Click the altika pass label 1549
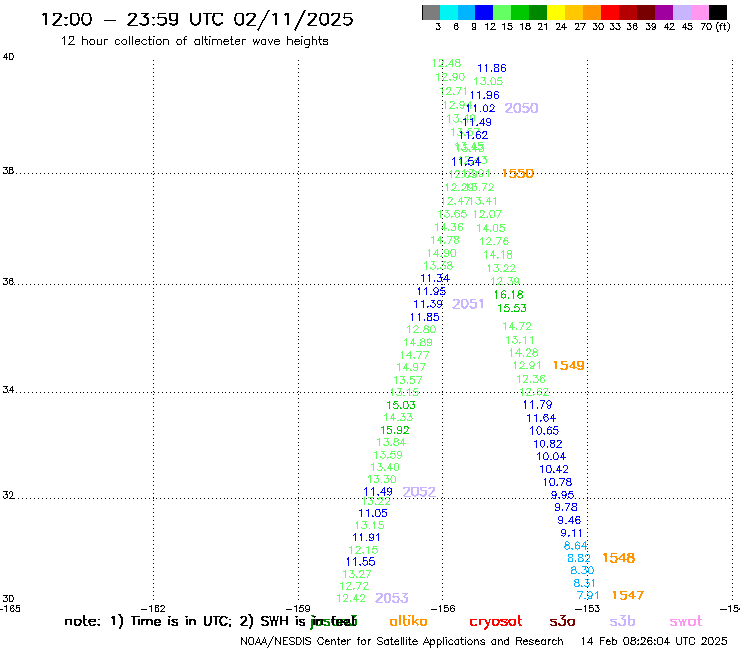 569,365
